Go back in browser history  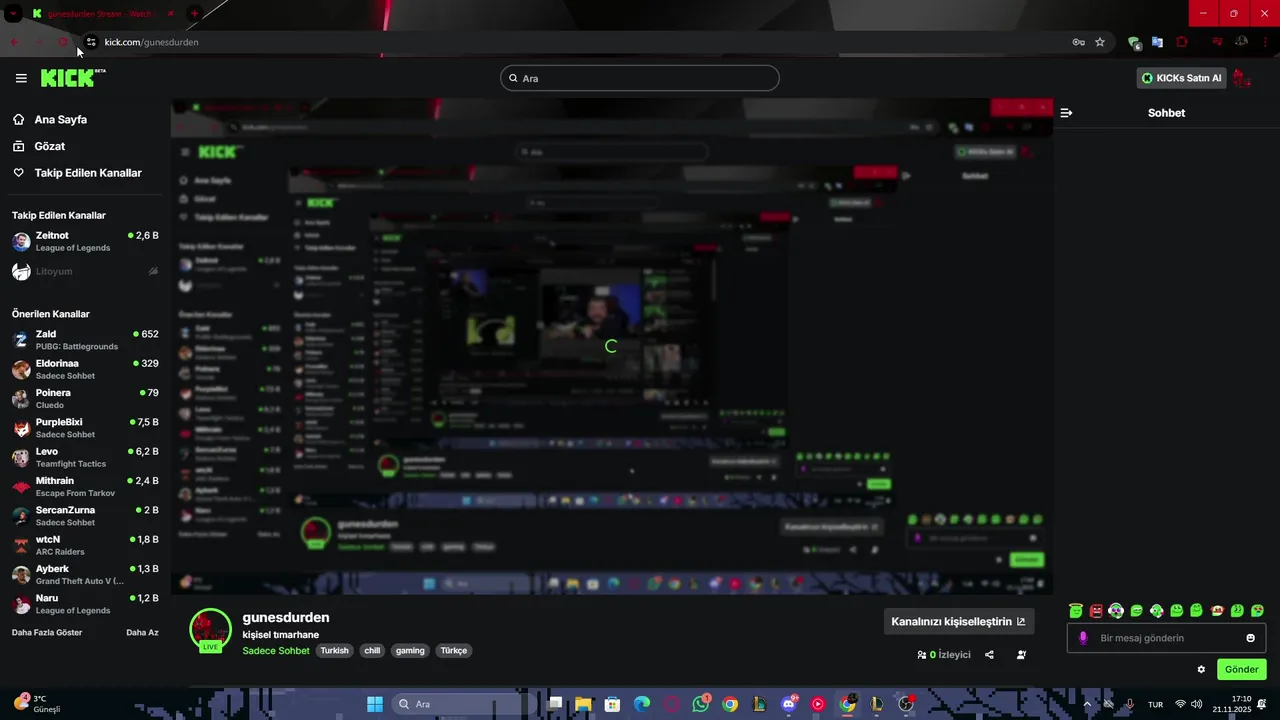pyautogui.click(x=14, y=42)
